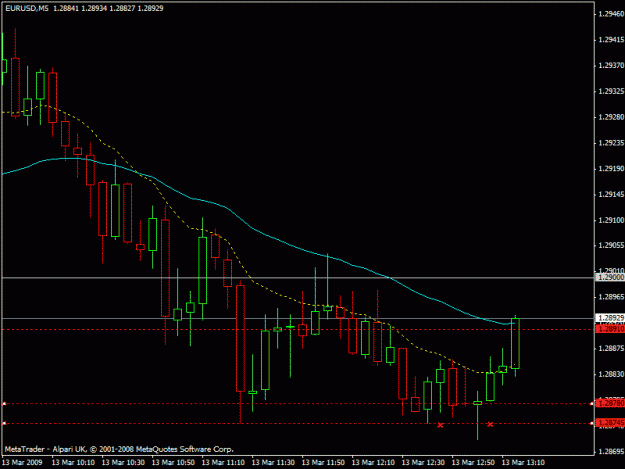625x469 pixels.
Task: Click the 13 Mar 10:30 time label
Action: coord(123,463)
